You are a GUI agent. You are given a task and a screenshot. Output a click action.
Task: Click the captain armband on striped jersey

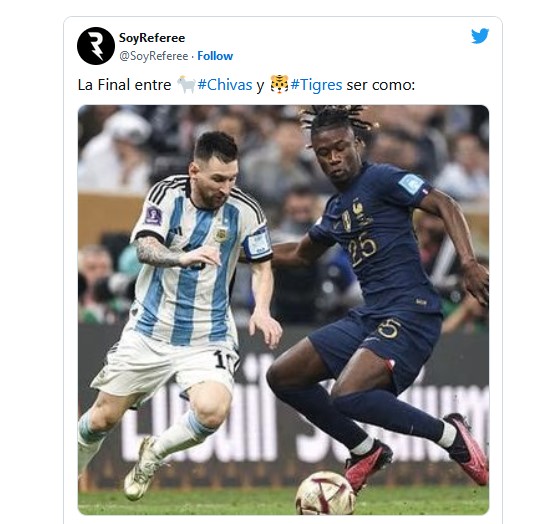258,243
